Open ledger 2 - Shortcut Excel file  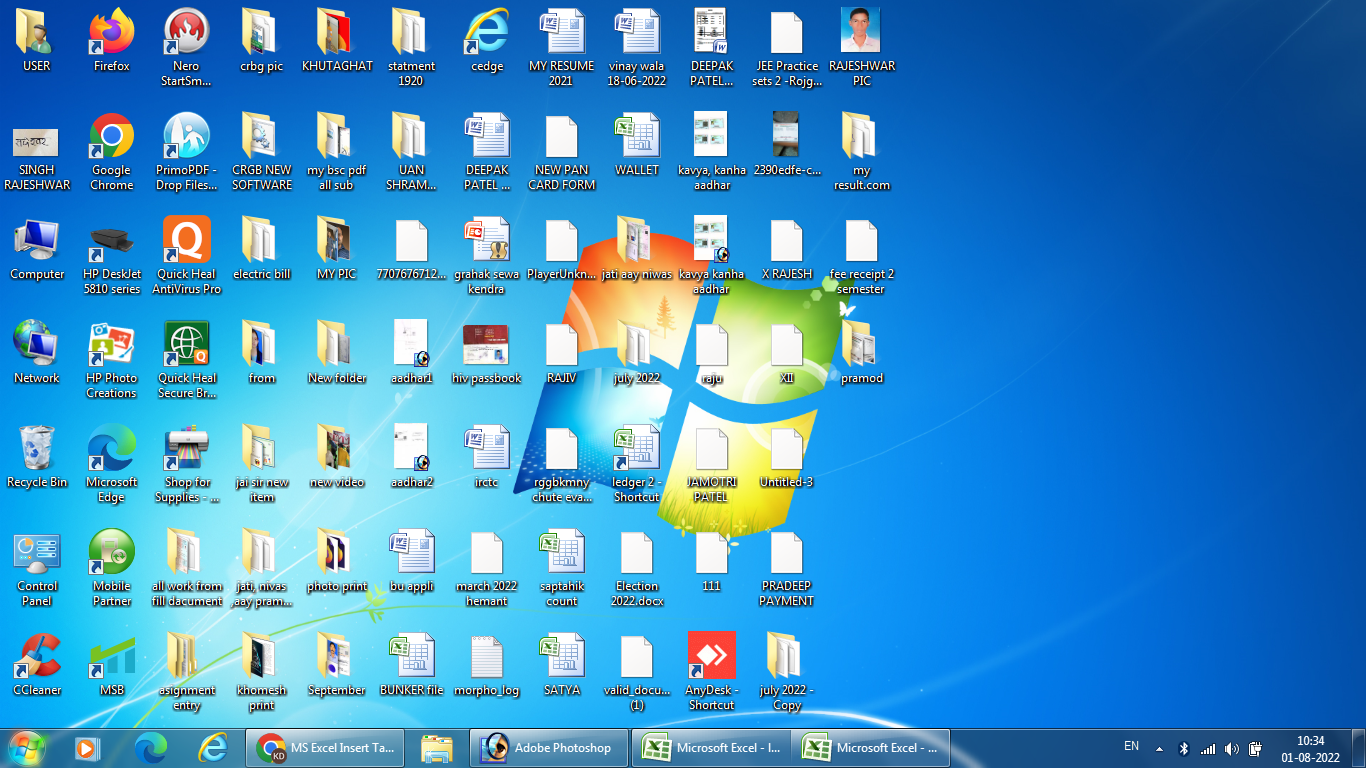637,464
